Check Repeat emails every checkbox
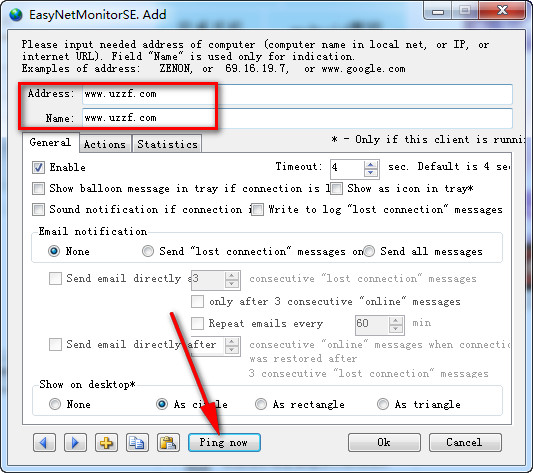 click(x=197, y=323)
